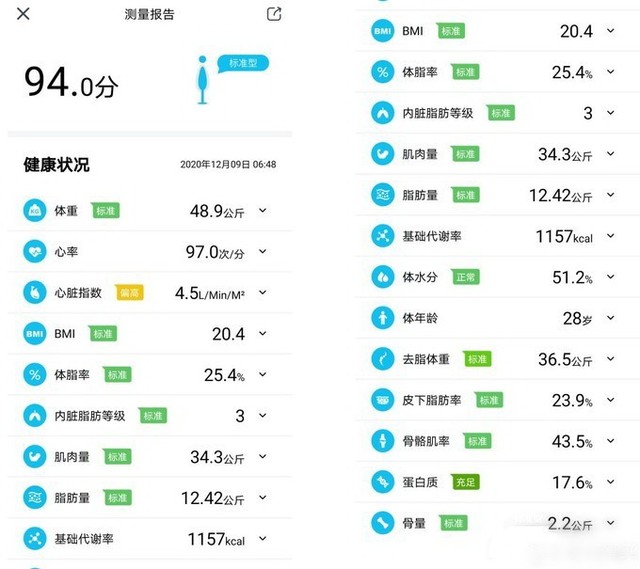
Task: Tap the blue body figure illustration
Action: point(202,80)
